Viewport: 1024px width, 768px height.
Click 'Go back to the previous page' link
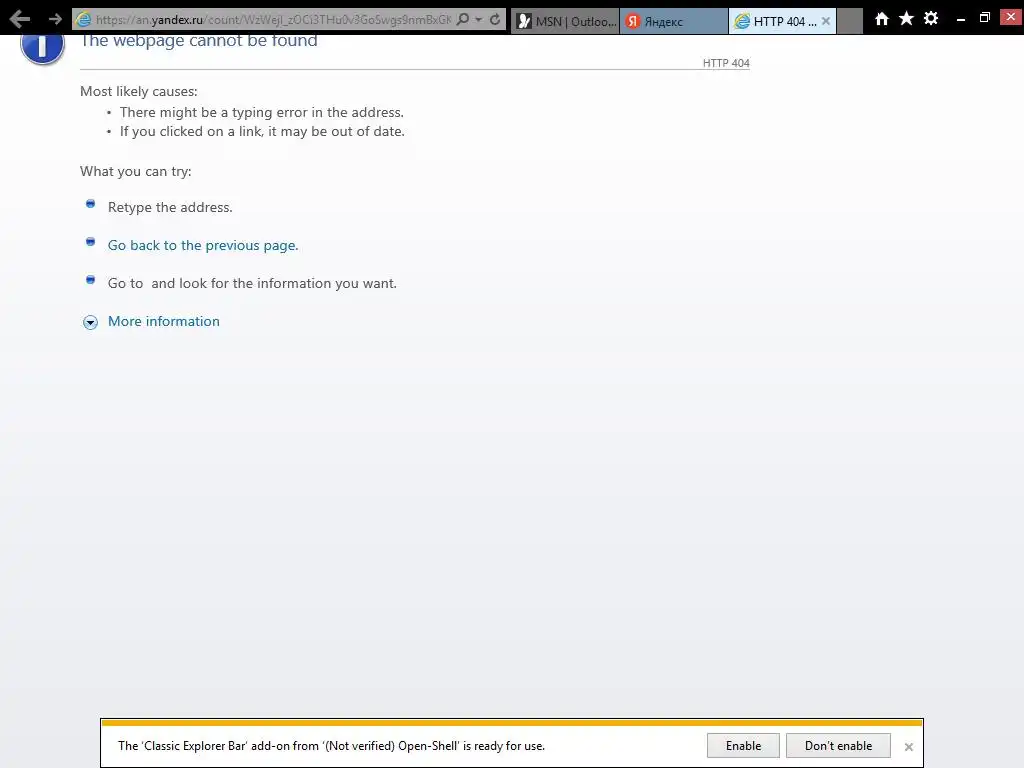[x=203, y=246]
